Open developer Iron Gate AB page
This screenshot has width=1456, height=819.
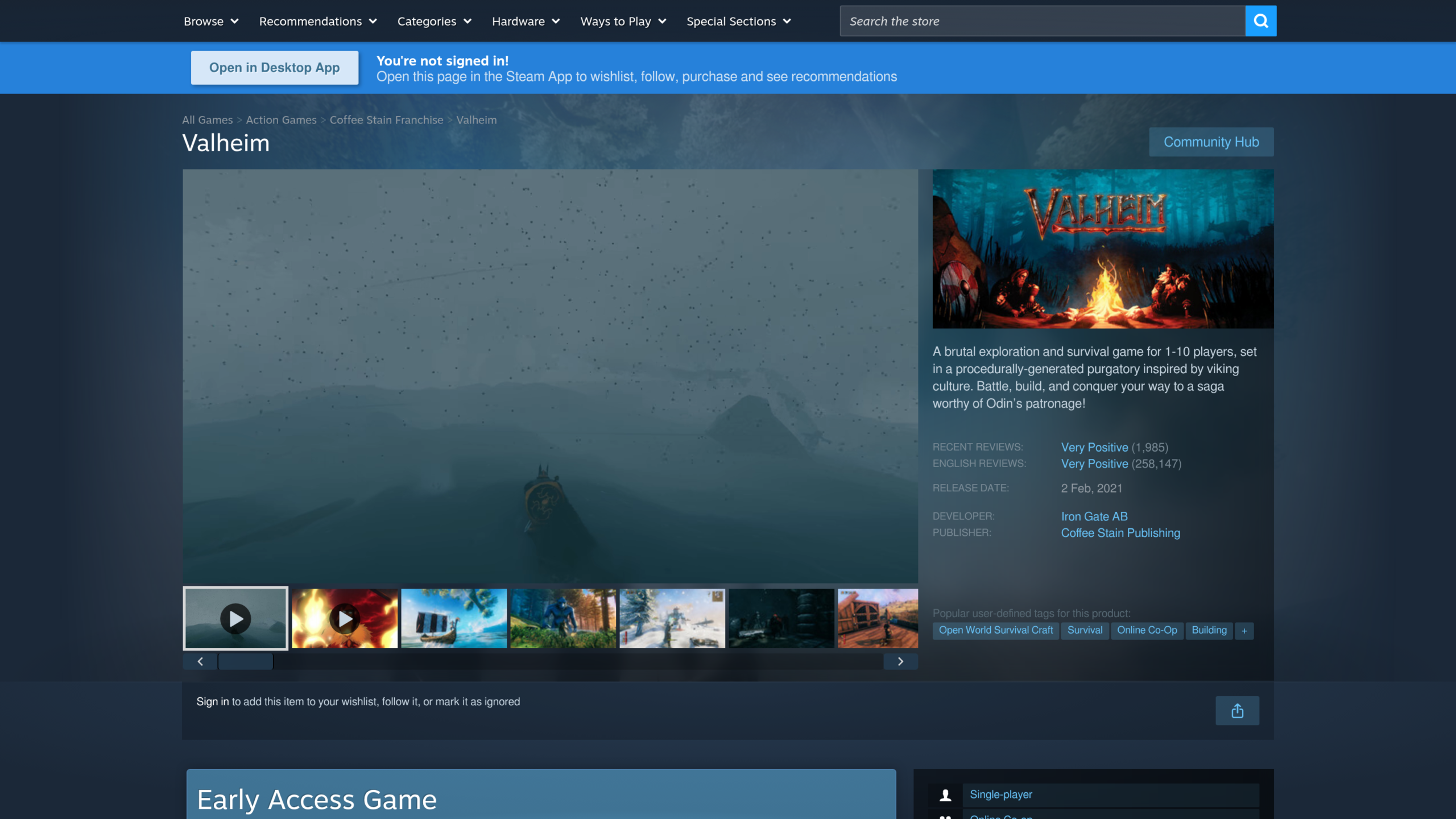(x=1094, y=516)
